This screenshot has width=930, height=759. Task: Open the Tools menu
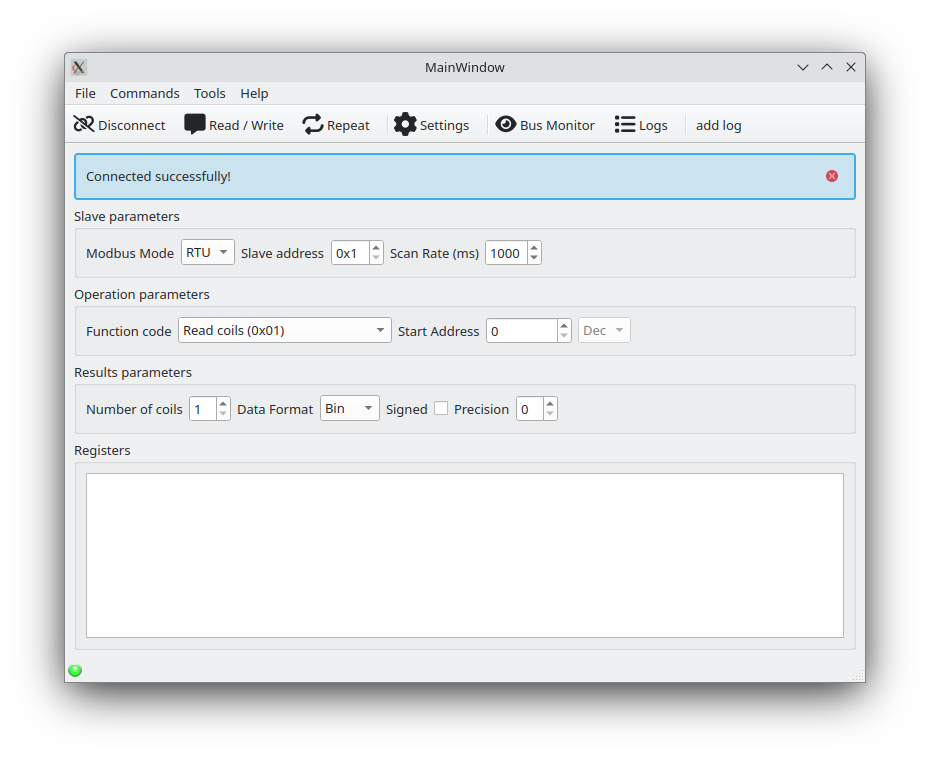[x=210, y=93]
